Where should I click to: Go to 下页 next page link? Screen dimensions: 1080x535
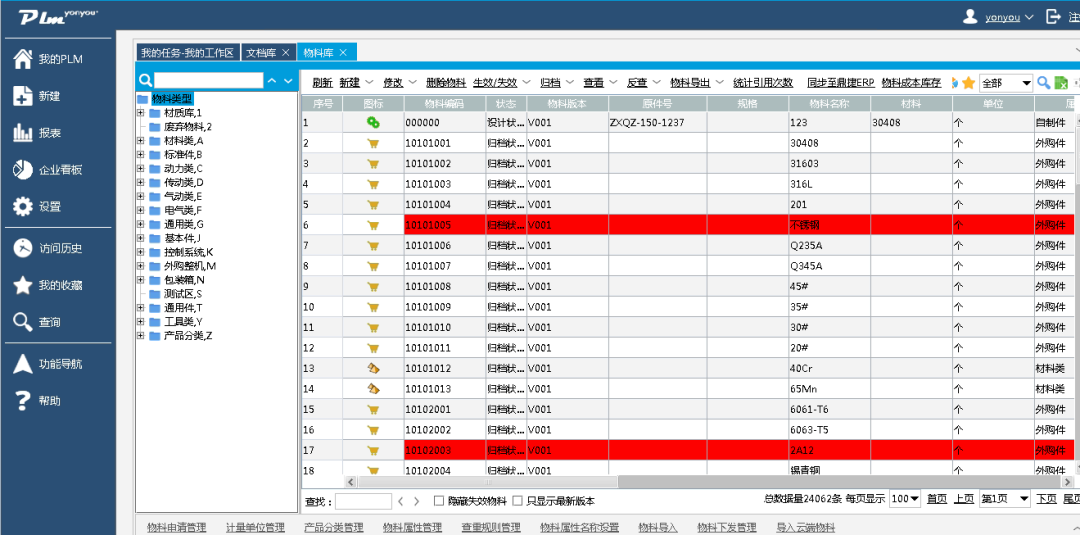[1047, 499]
